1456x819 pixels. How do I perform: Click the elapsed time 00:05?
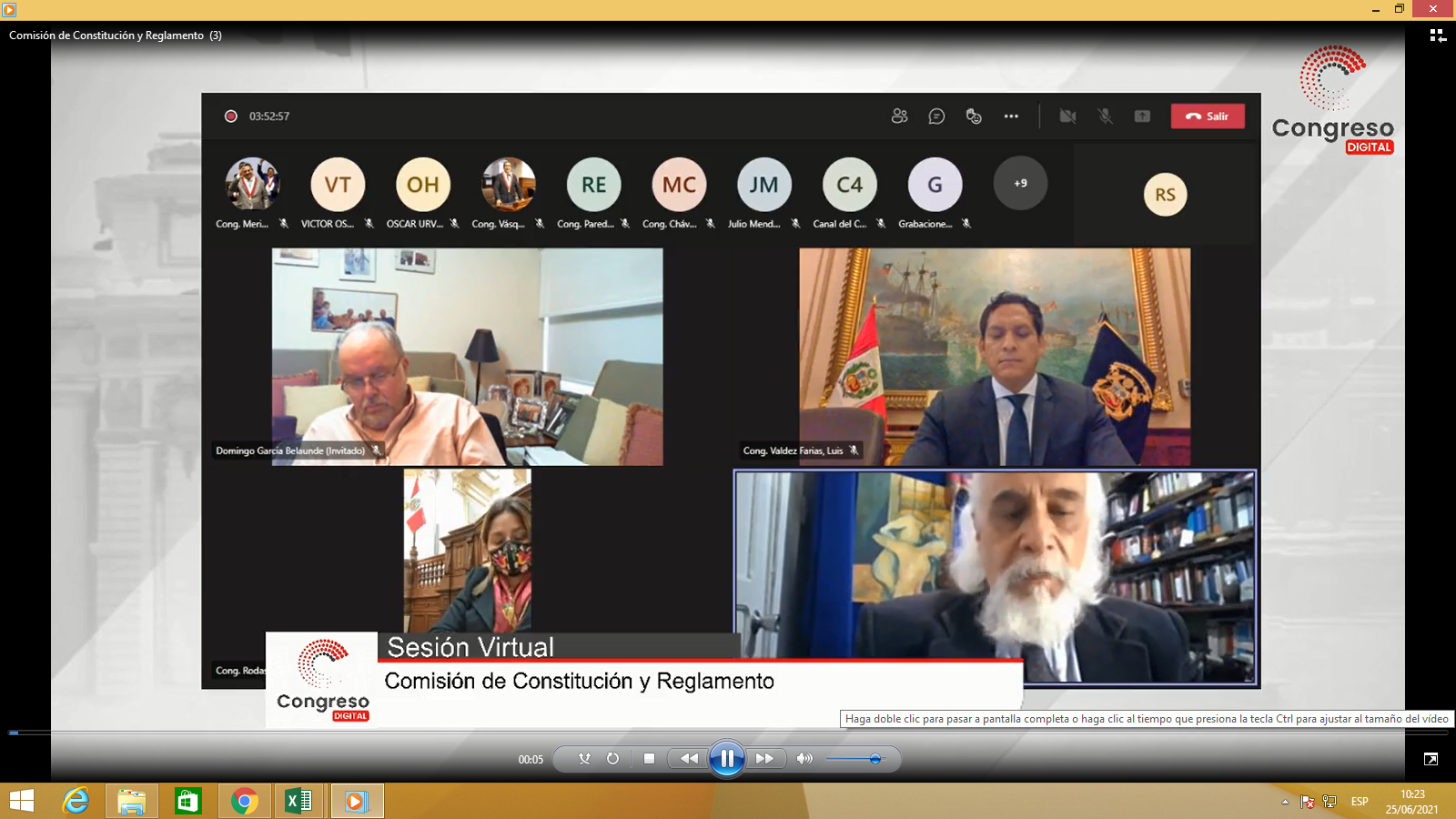point(531,760)
